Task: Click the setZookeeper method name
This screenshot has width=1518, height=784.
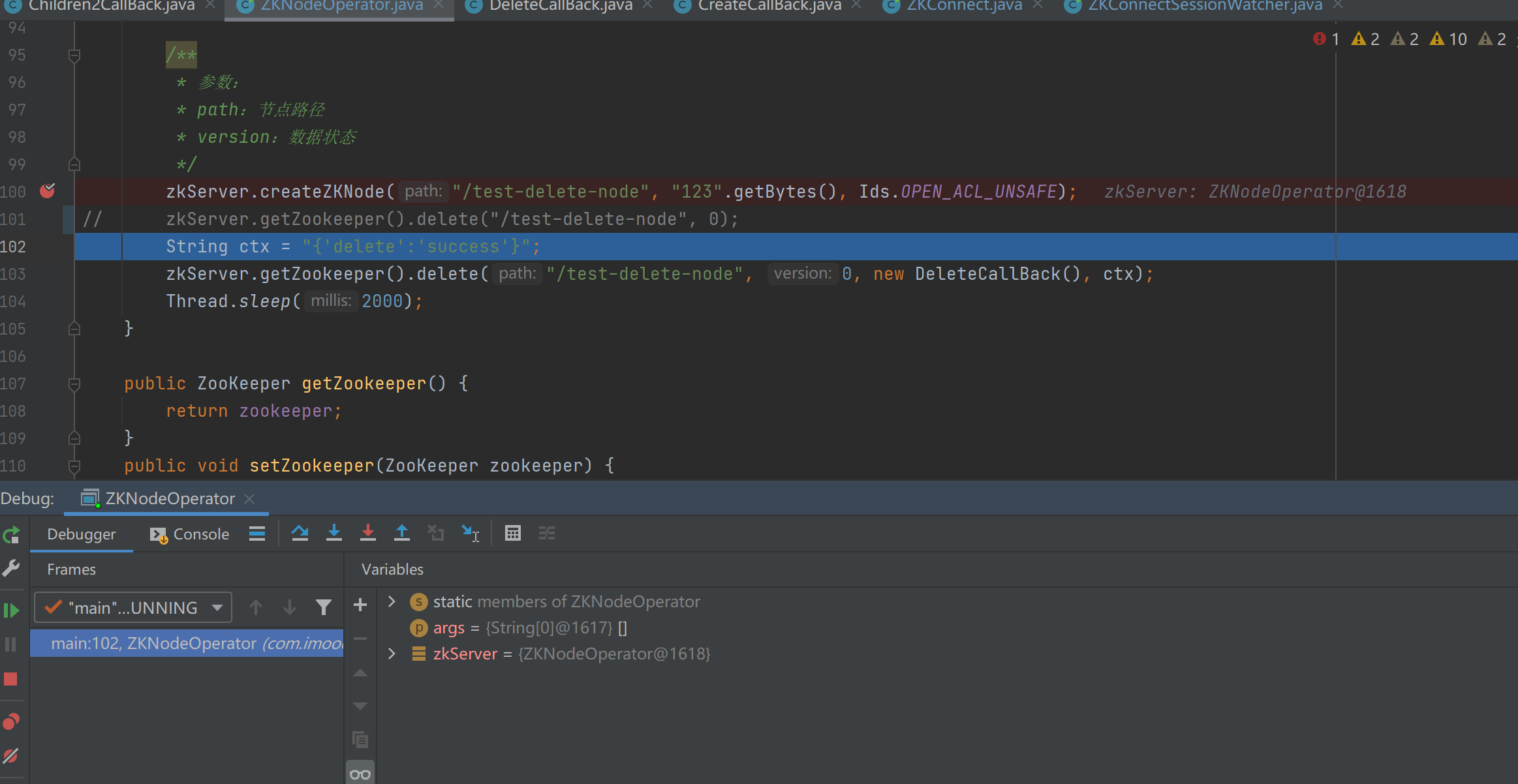Action: (x=312, y=466)
